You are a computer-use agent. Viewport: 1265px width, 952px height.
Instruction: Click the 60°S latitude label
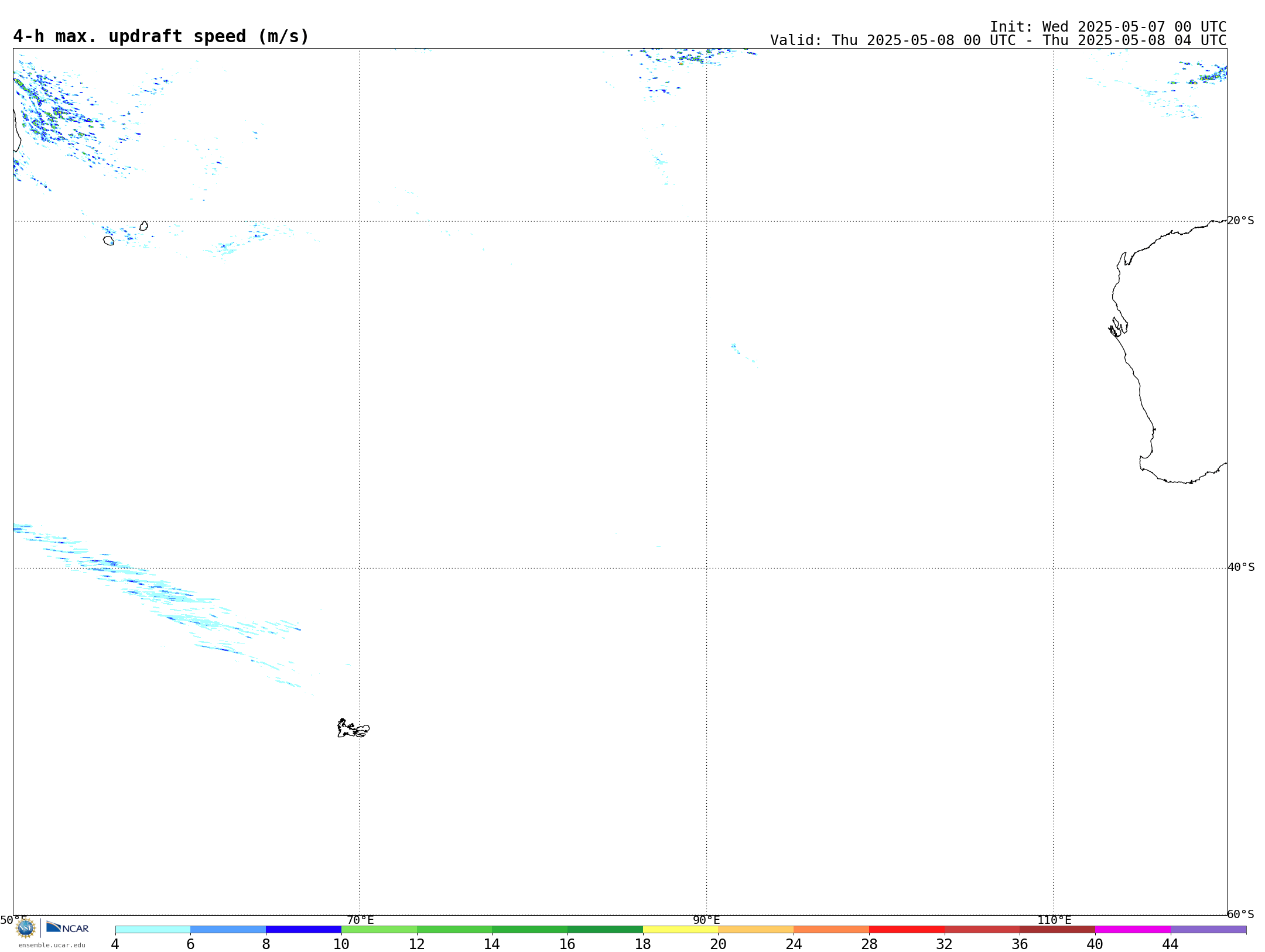(x=1240, y=914)
